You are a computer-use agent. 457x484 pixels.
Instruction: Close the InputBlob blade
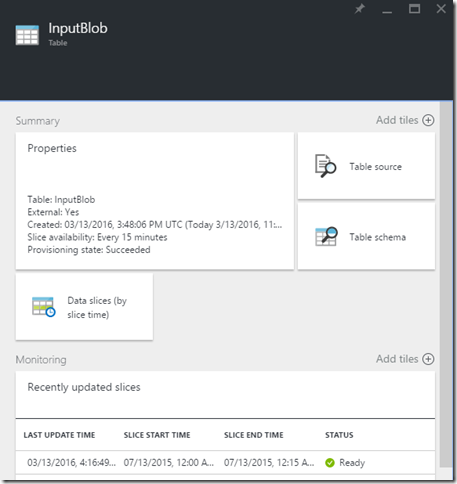[x=441, y=9]
